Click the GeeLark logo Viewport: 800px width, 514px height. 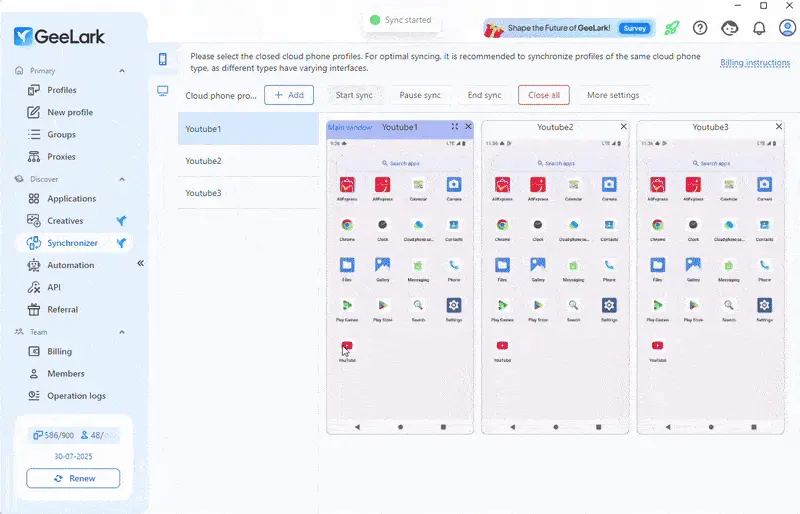[59, 36]
